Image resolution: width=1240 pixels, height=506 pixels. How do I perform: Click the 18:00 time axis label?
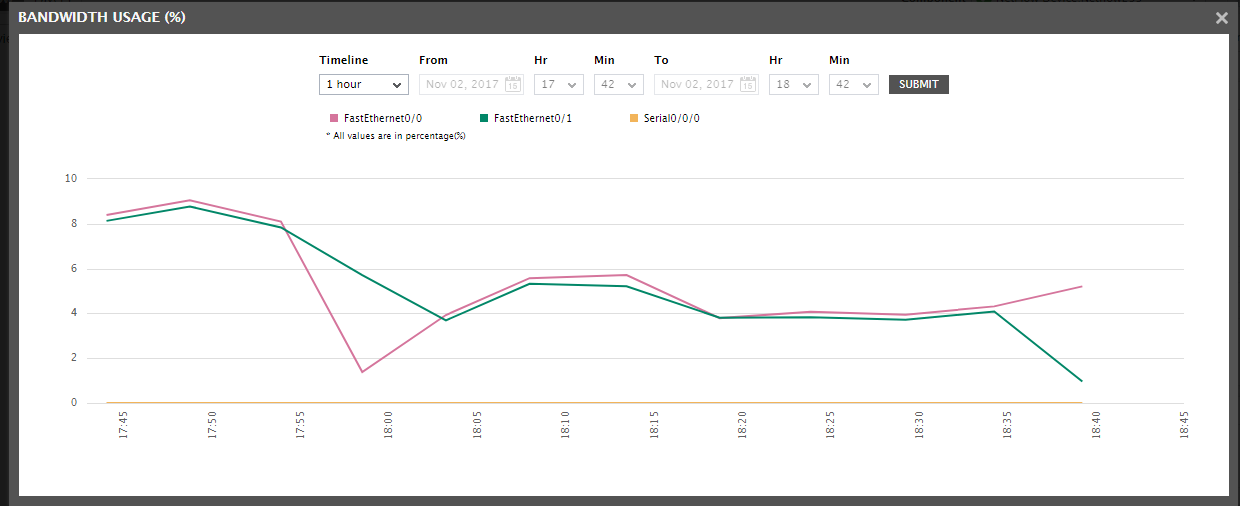point(389,426)
